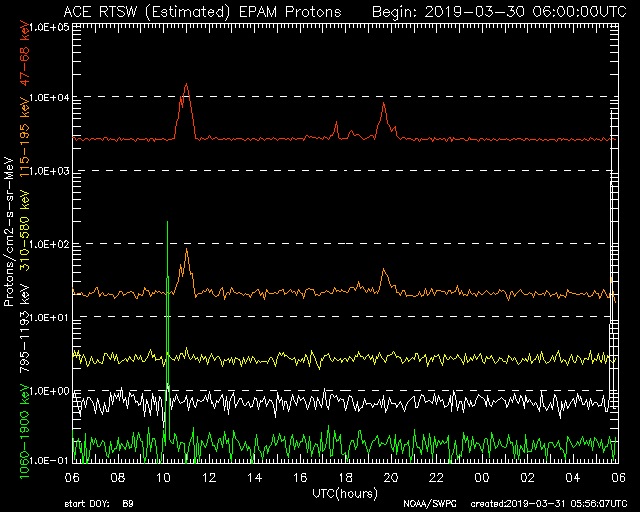Click the plot title ACE RTSW EPAM Protons

point(201,11)
